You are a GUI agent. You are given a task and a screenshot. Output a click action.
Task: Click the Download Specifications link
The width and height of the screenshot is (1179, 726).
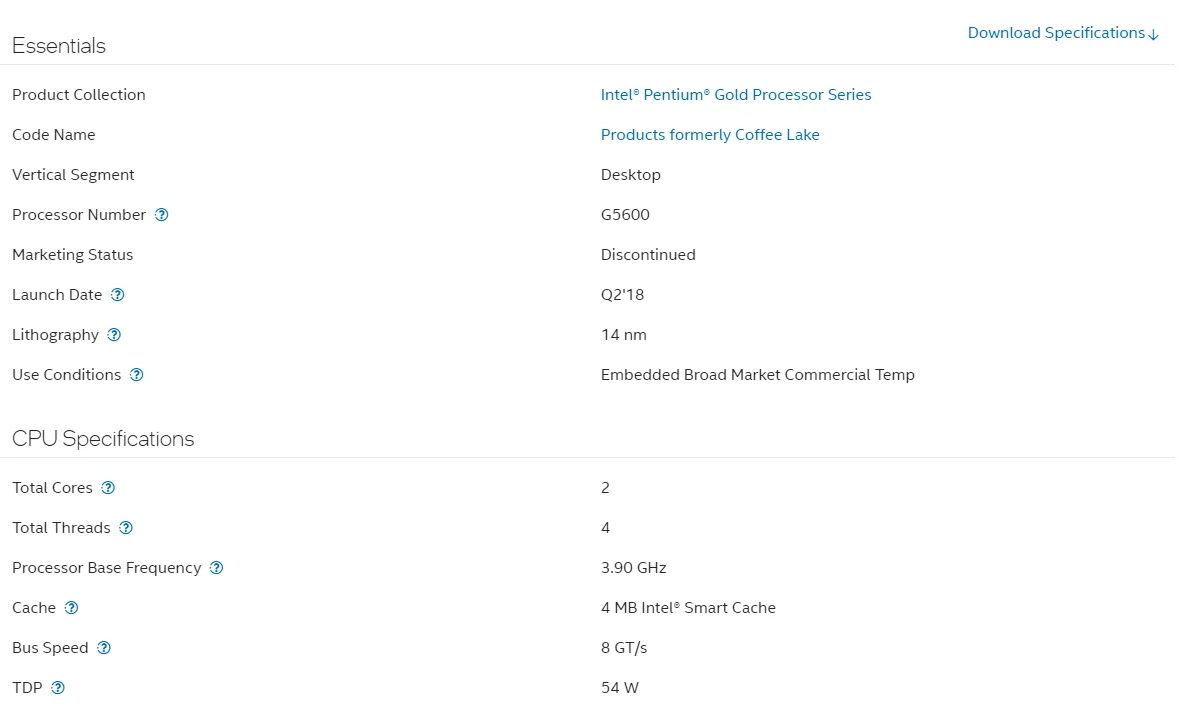coord(1062,33)
